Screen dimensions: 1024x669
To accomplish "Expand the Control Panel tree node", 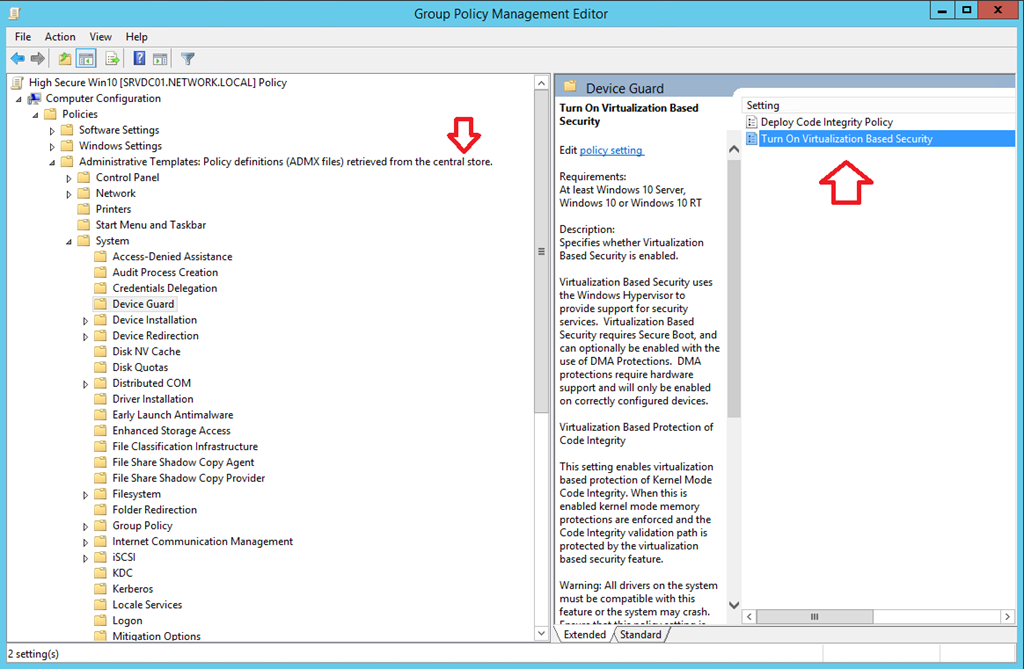I will (69, 178).
